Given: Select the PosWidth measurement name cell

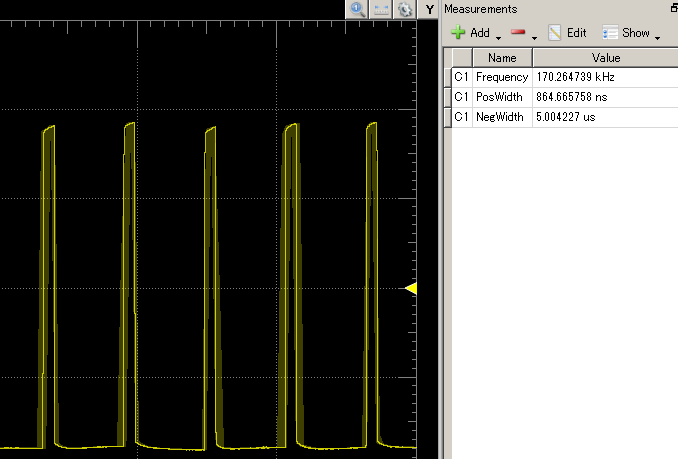Looking at the screenshot, I should point(502,97).
